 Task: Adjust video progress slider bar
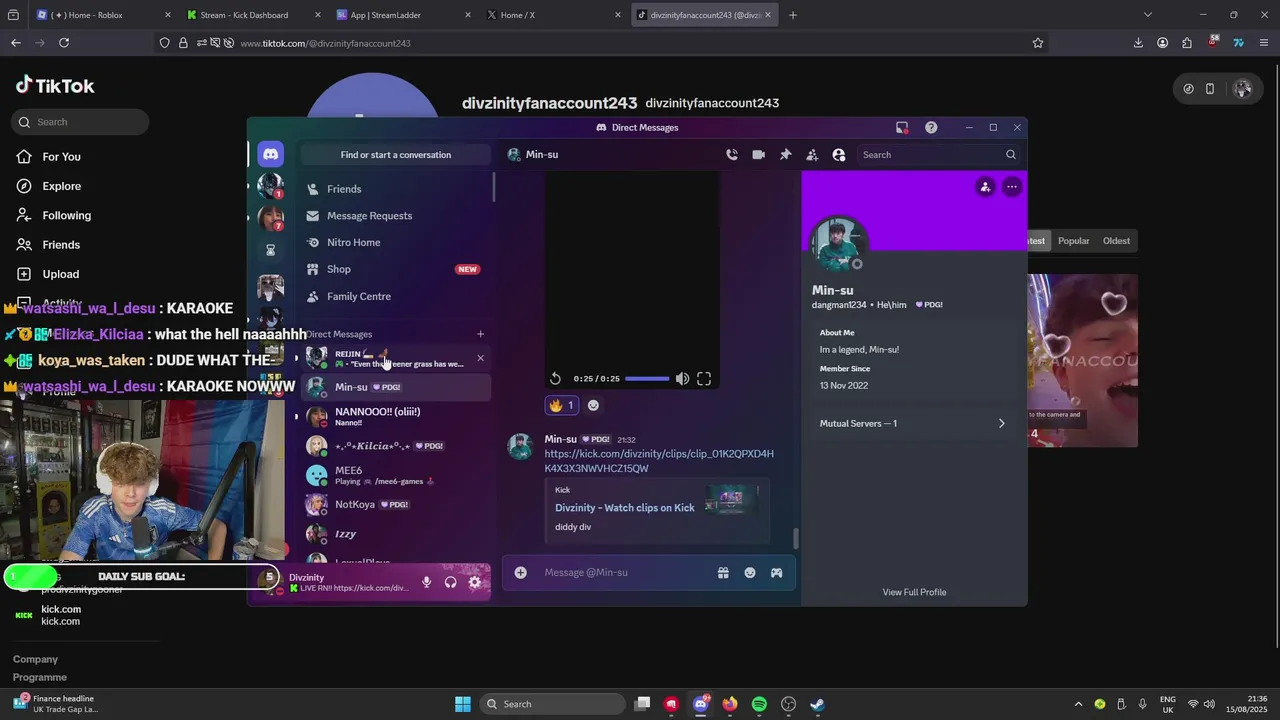[x=647, y=378]
